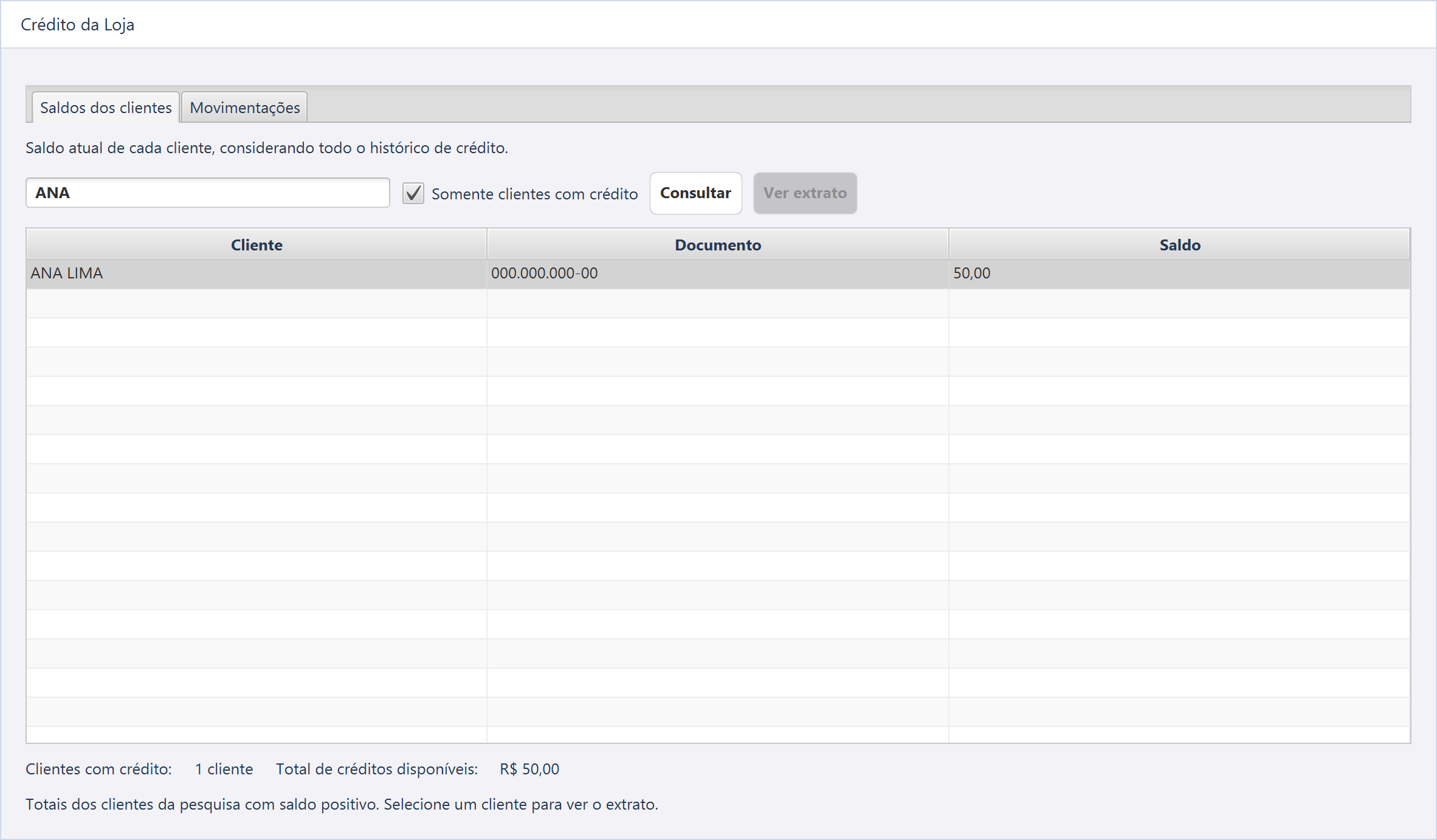Viewport: 1437px width, 840px height.
Task: Click the document 000.000.000-00 cell
Action: [718, 274]
